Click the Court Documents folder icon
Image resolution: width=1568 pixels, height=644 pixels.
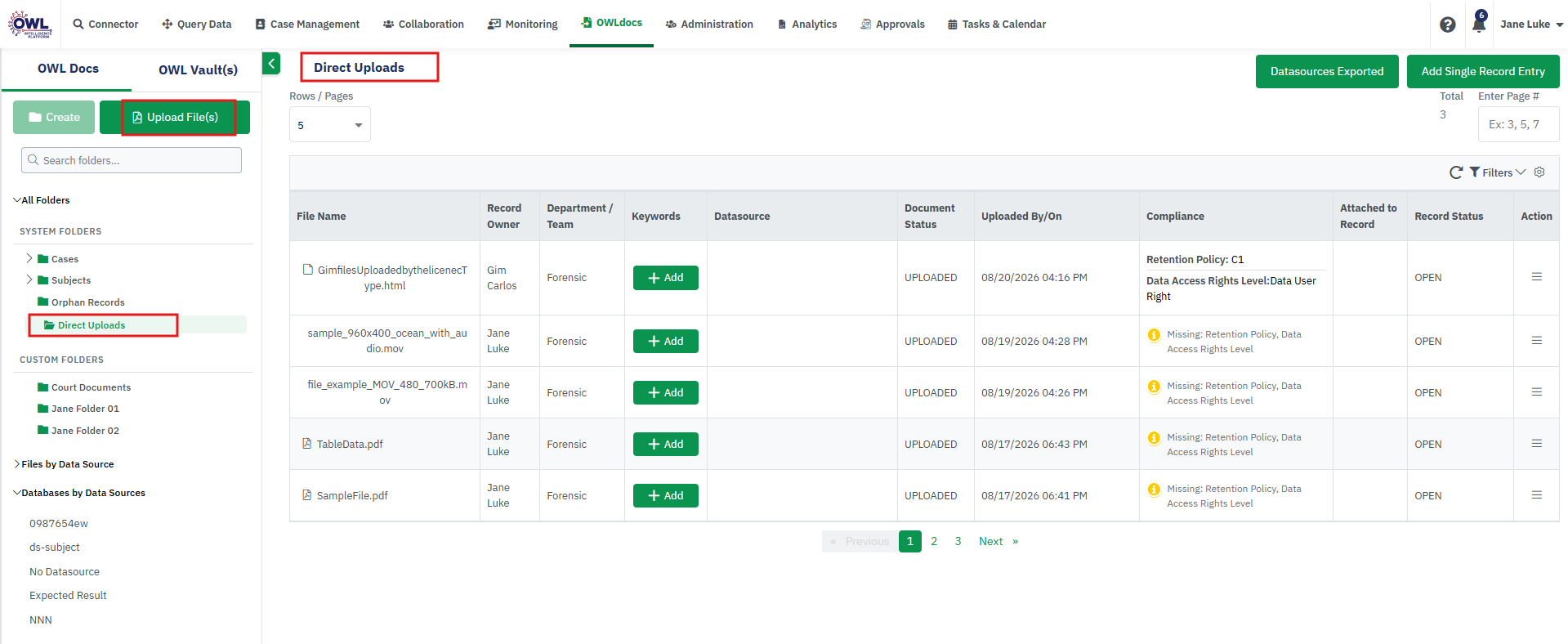point(43,387)
